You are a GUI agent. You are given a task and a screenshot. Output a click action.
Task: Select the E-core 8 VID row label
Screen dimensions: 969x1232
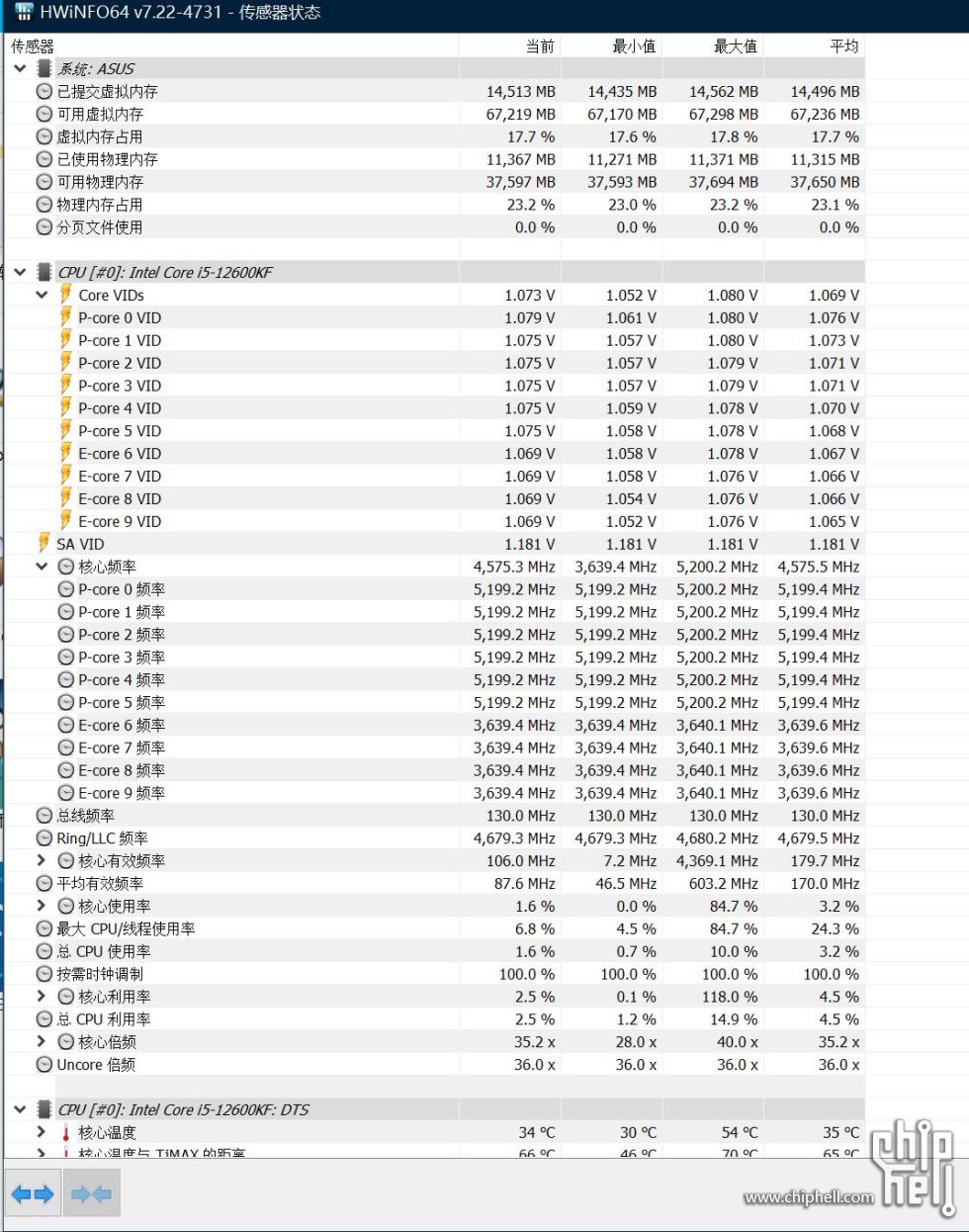(x=120, y=498)
